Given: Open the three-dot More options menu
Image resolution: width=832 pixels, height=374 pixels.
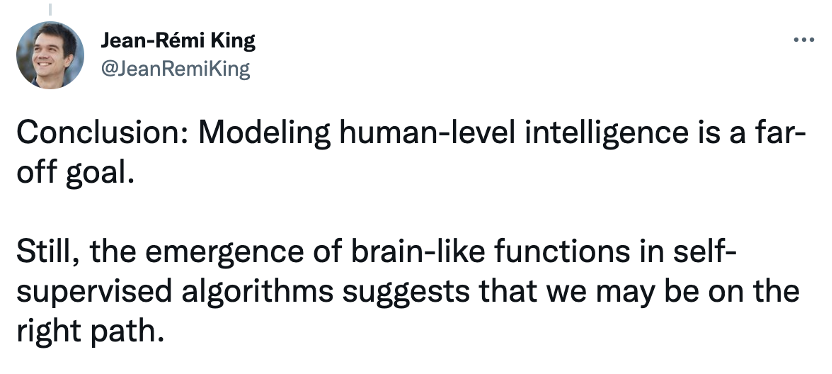Looking at the screenshot, I should point(803,40).
